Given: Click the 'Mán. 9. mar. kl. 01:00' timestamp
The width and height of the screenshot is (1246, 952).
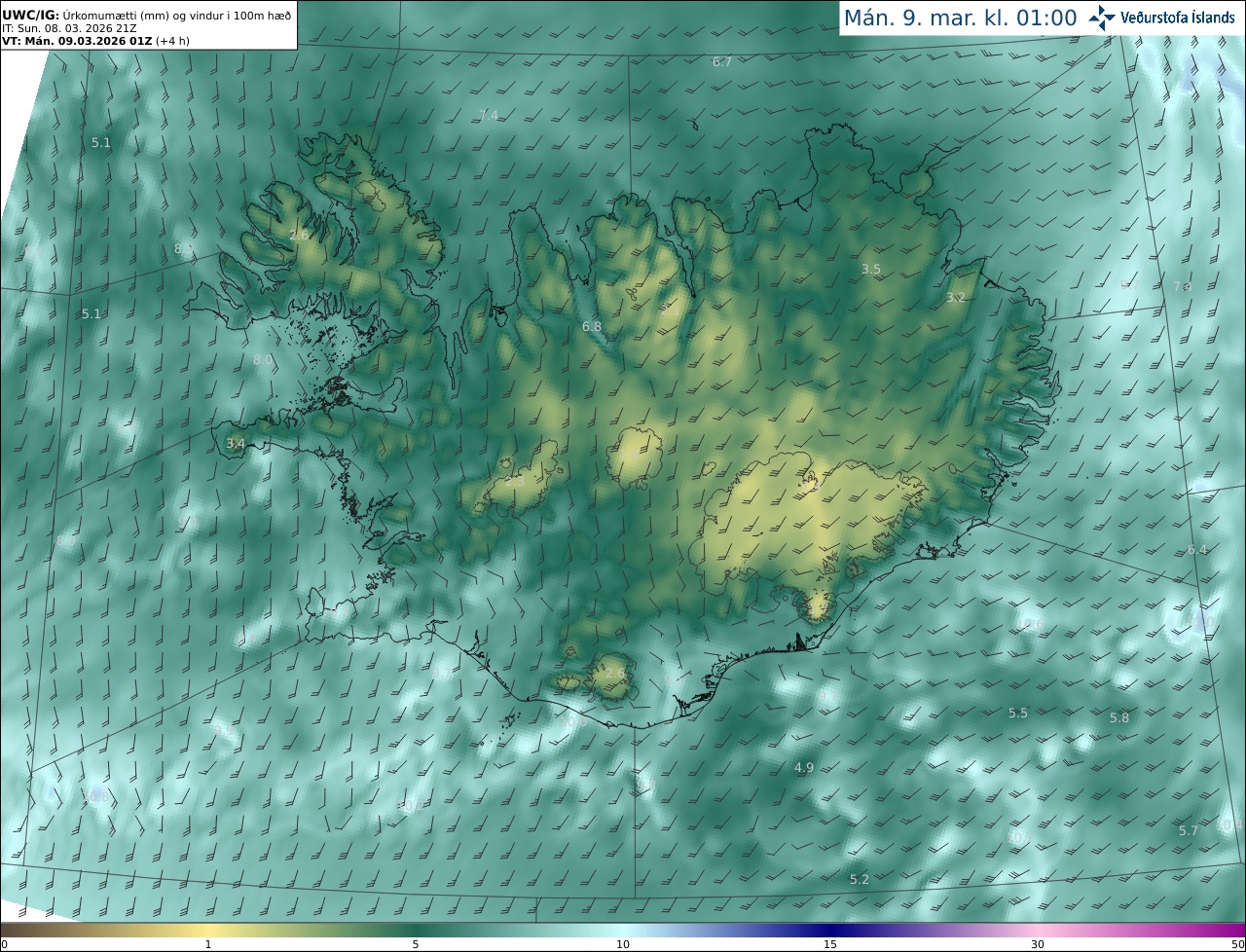Looking at the screenshot, I should 960,18.
